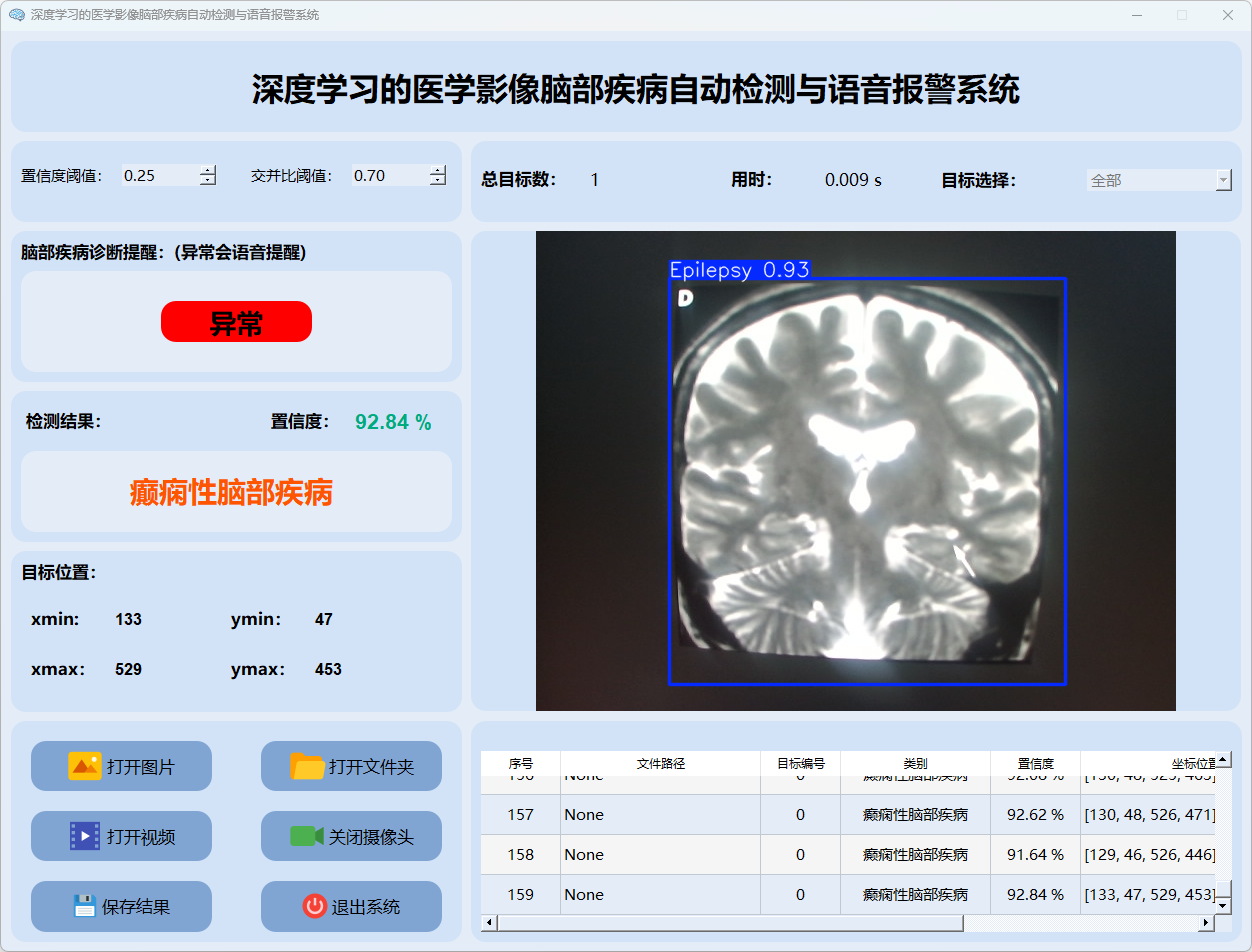Click the green camera icon on 关闭摄像头

(307, 836)
